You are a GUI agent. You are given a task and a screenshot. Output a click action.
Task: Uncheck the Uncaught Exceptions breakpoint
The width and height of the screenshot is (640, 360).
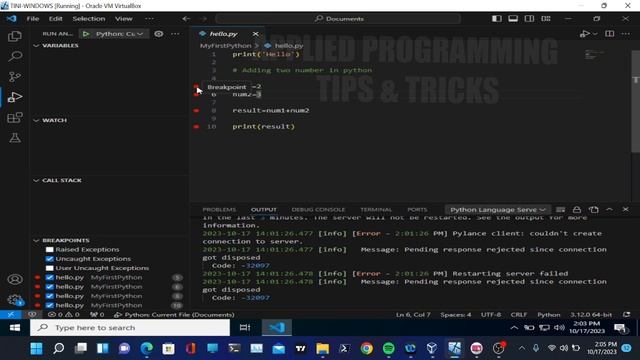point(50,259)
